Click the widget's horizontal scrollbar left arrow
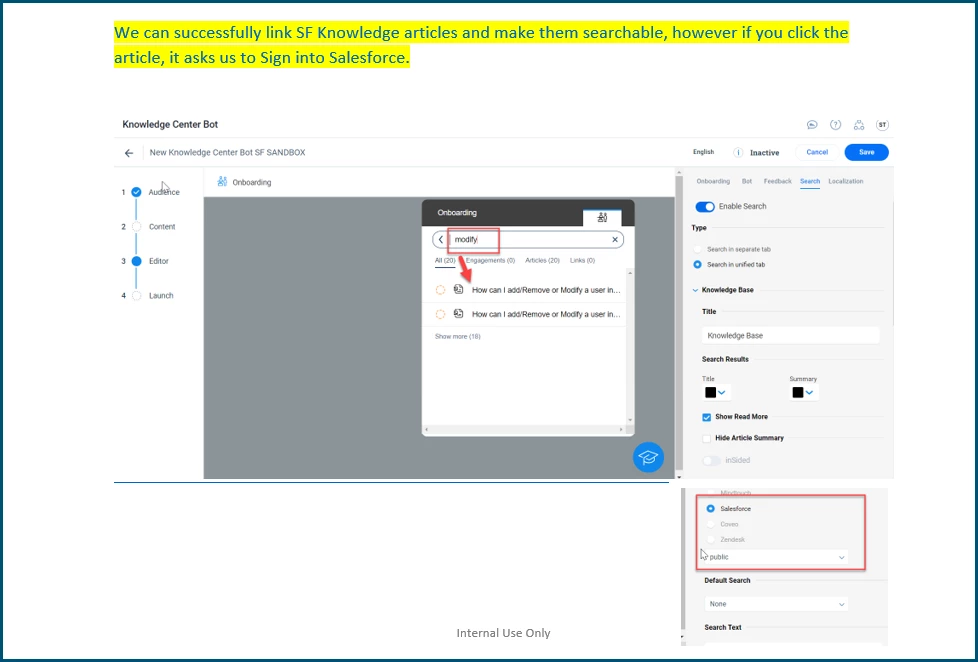This screenshot has width=978, height=662. 427,430
